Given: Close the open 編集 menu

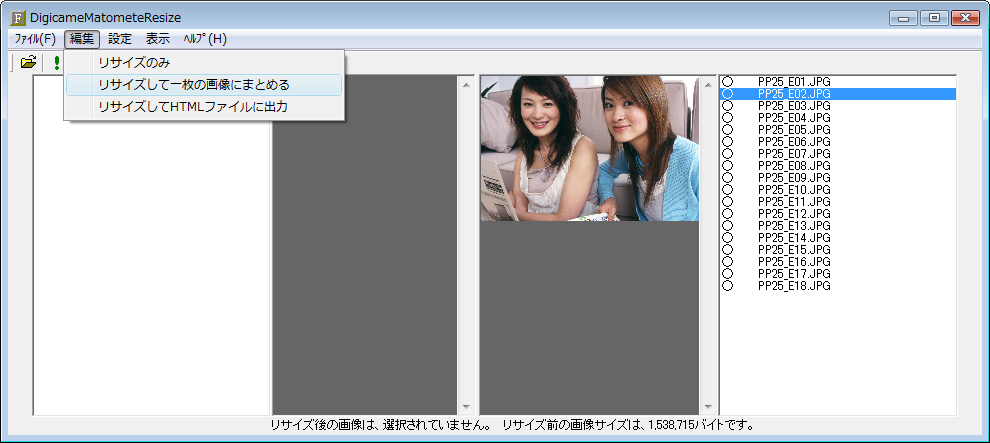Looking at the screenshot, I should click(82, 39).
